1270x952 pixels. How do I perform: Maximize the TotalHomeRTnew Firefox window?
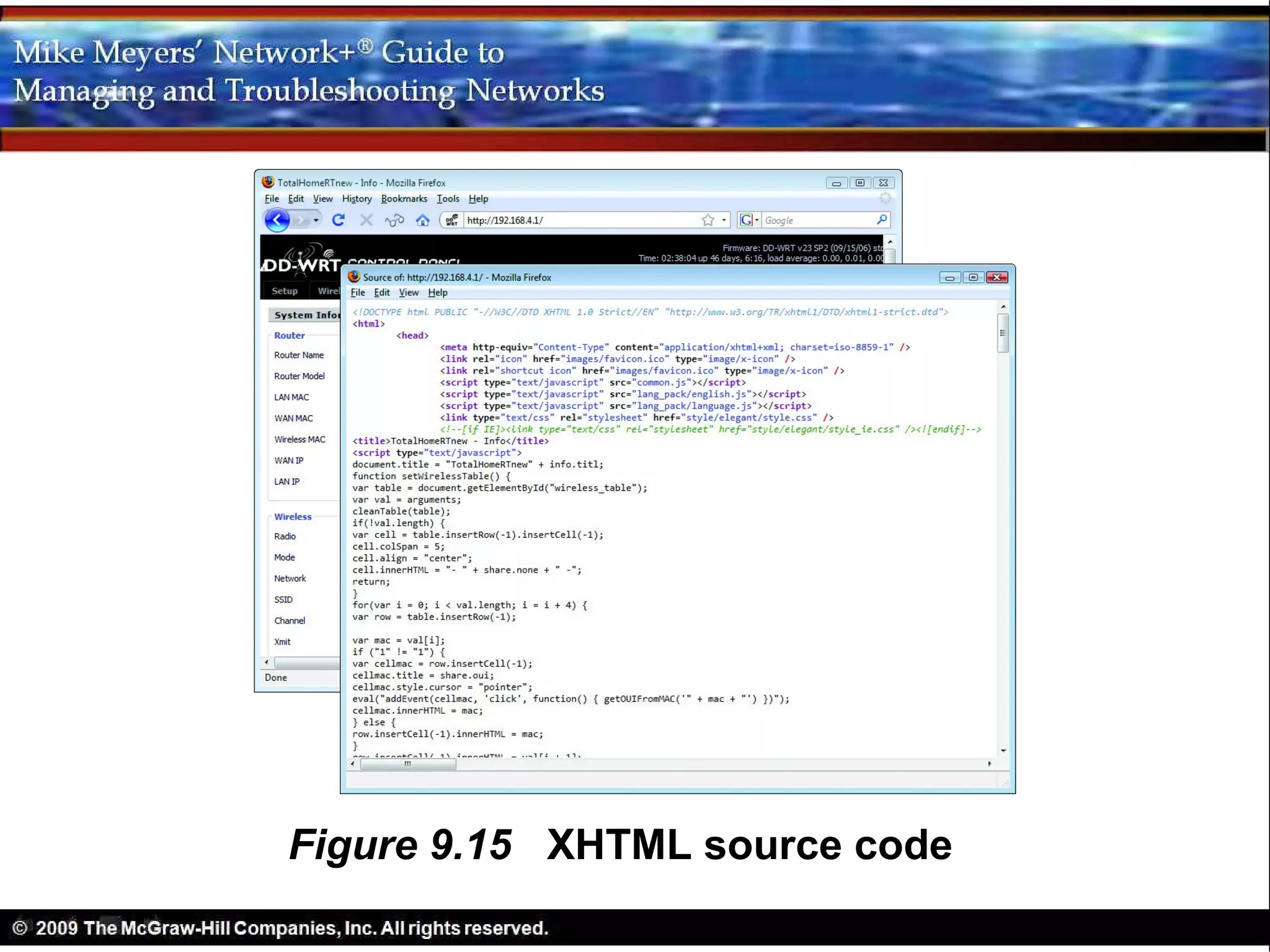[860, 183]
